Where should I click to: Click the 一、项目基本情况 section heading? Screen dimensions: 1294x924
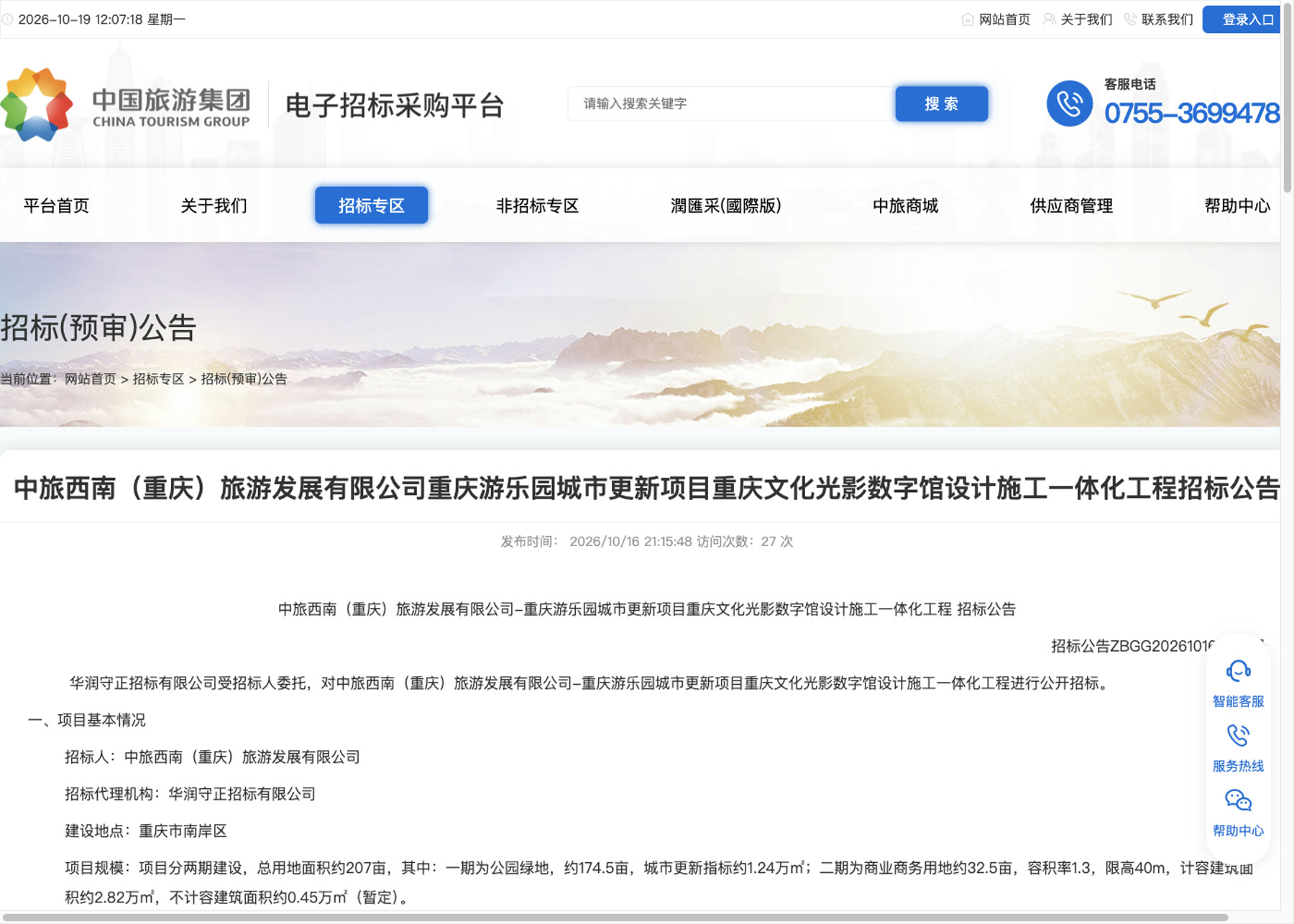click(86, 720)
